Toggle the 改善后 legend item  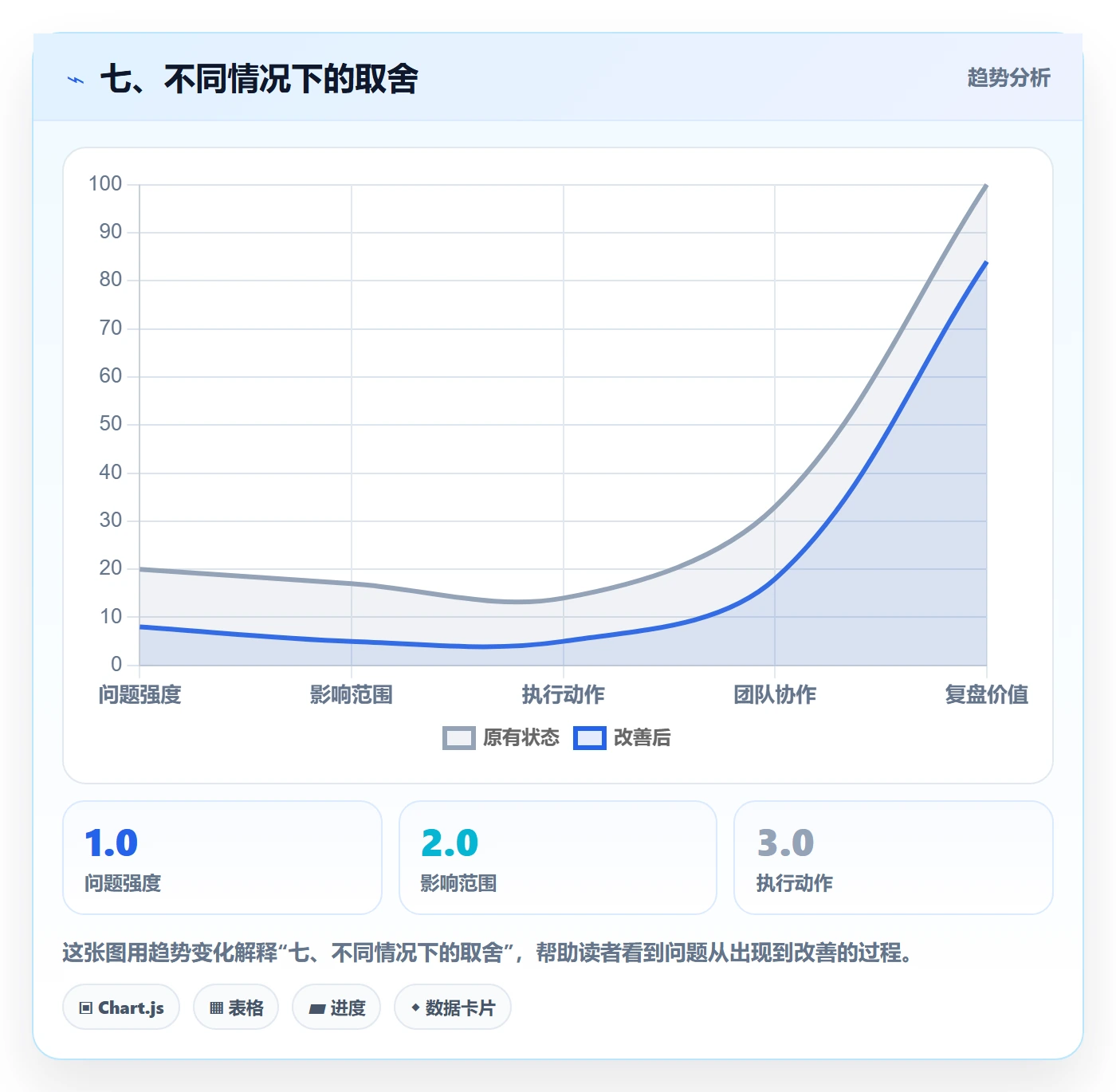coord(622,738)
